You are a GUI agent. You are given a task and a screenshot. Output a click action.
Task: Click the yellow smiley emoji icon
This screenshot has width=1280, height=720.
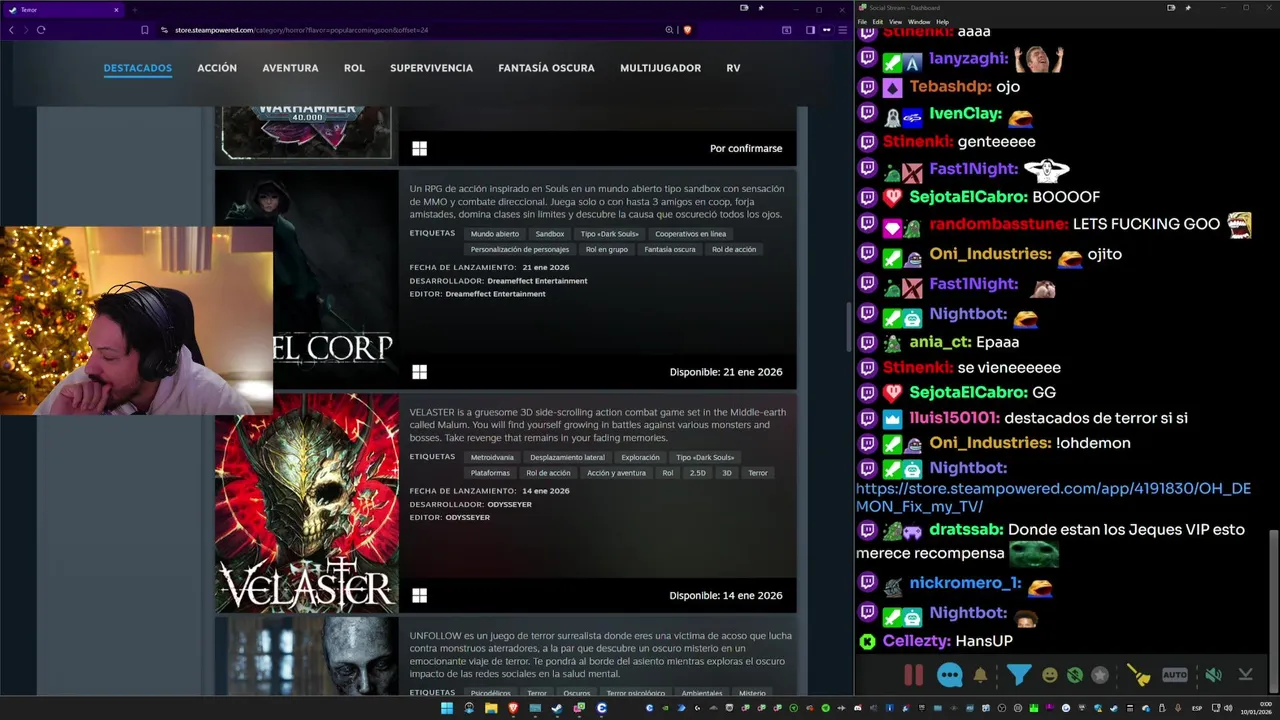(x=1049, y=675)
